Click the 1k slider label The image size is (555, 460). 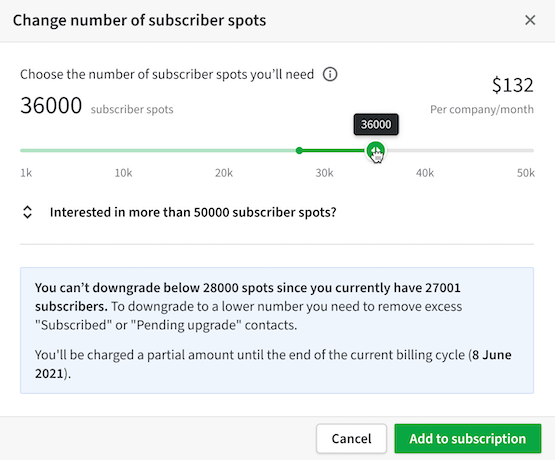point(26,173)
